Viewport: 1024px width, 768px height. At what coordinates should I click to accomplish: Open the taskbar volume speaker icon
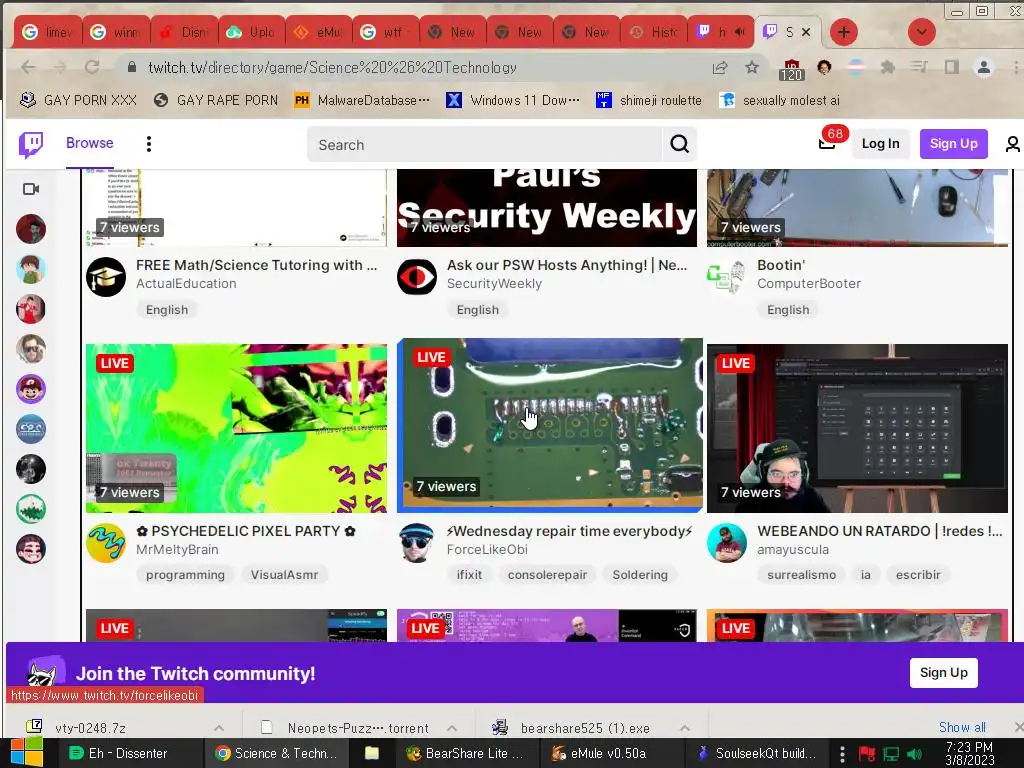915,754
